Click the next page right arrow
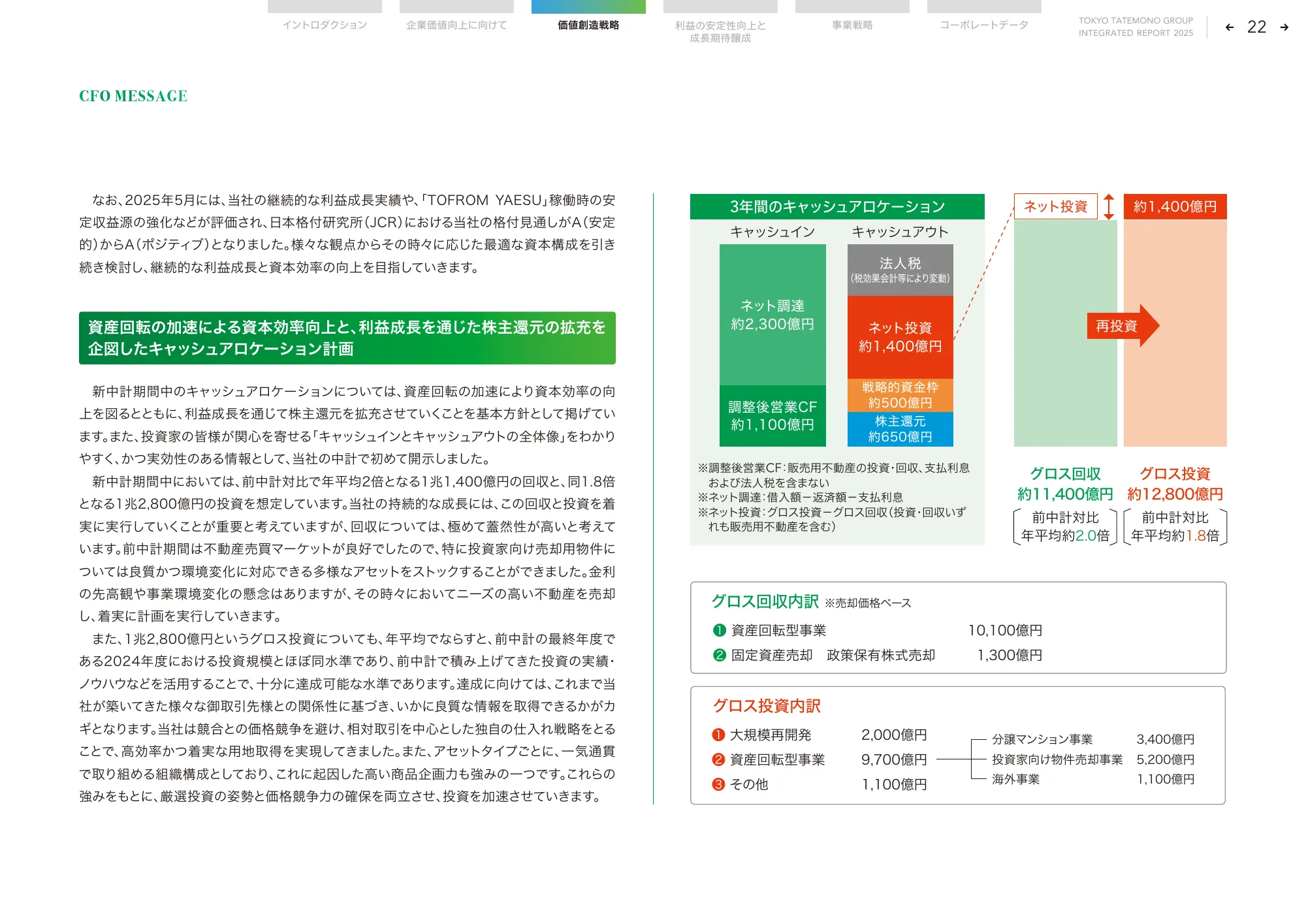The height and width of the screenshot is (924, 1306). click(x=1284, y=27)
